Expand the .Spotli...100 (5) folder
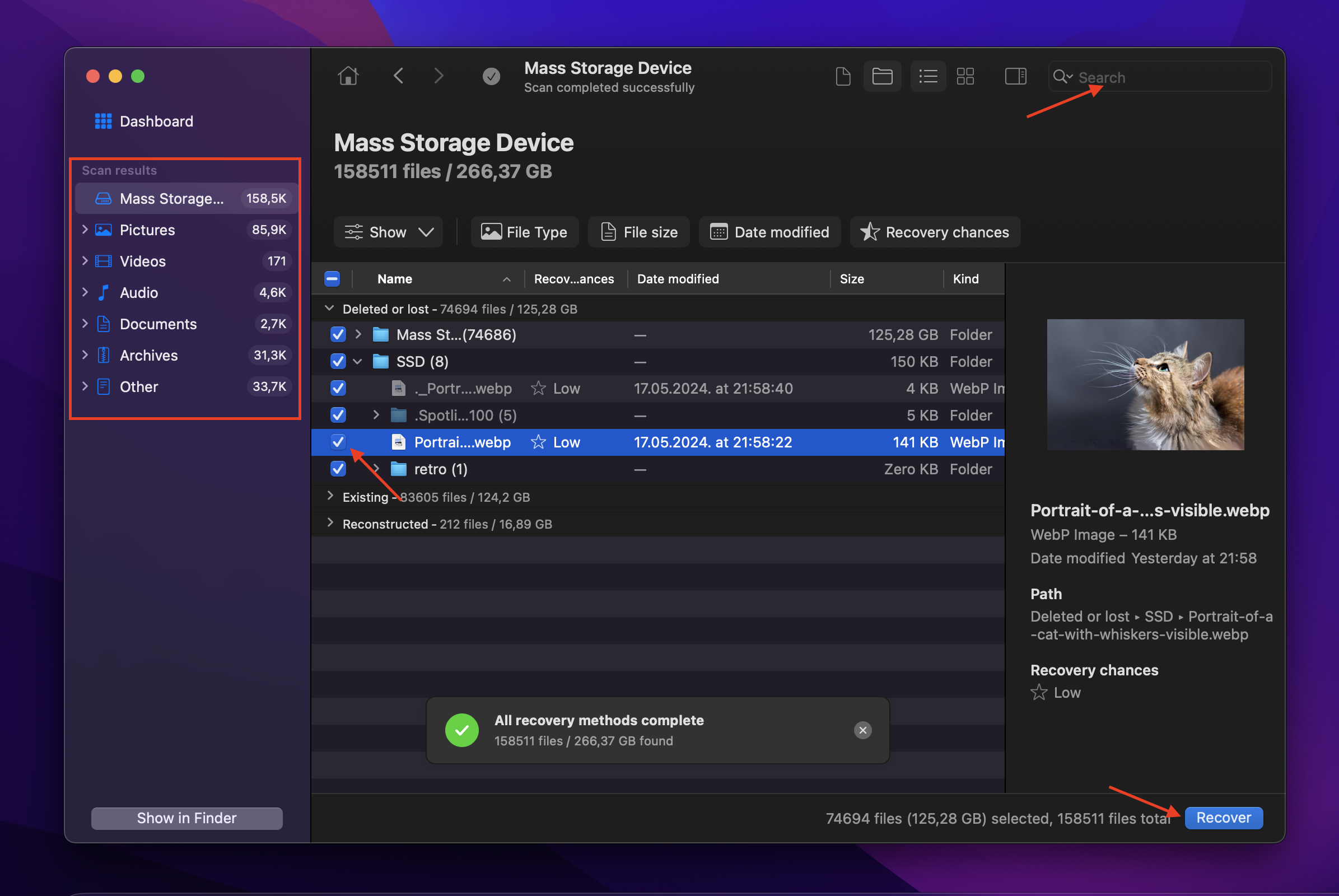 (x=376, y=414)
